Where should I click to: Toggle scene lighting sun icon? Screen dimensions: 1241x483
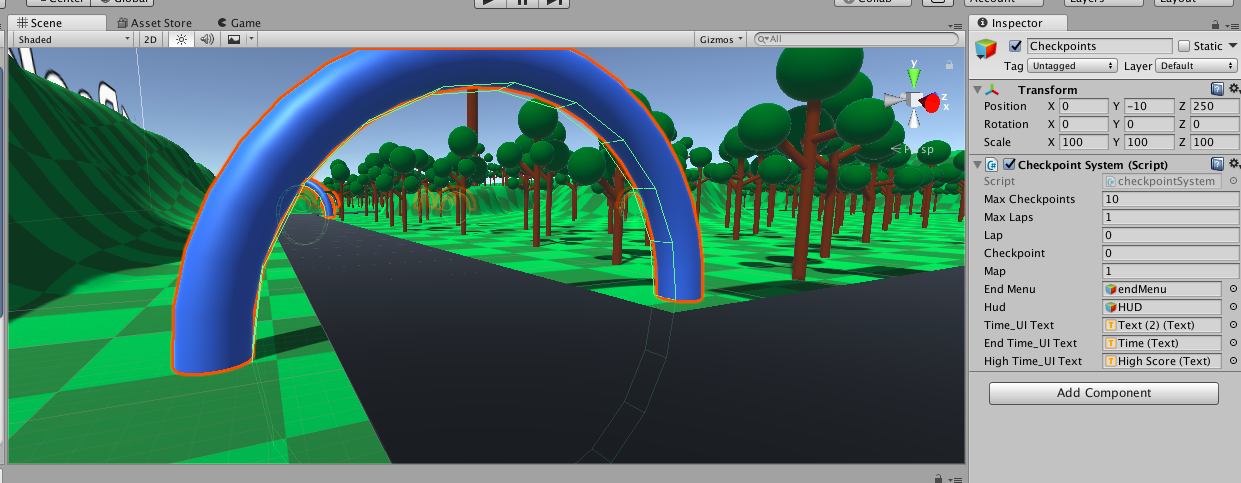[180, 39]
